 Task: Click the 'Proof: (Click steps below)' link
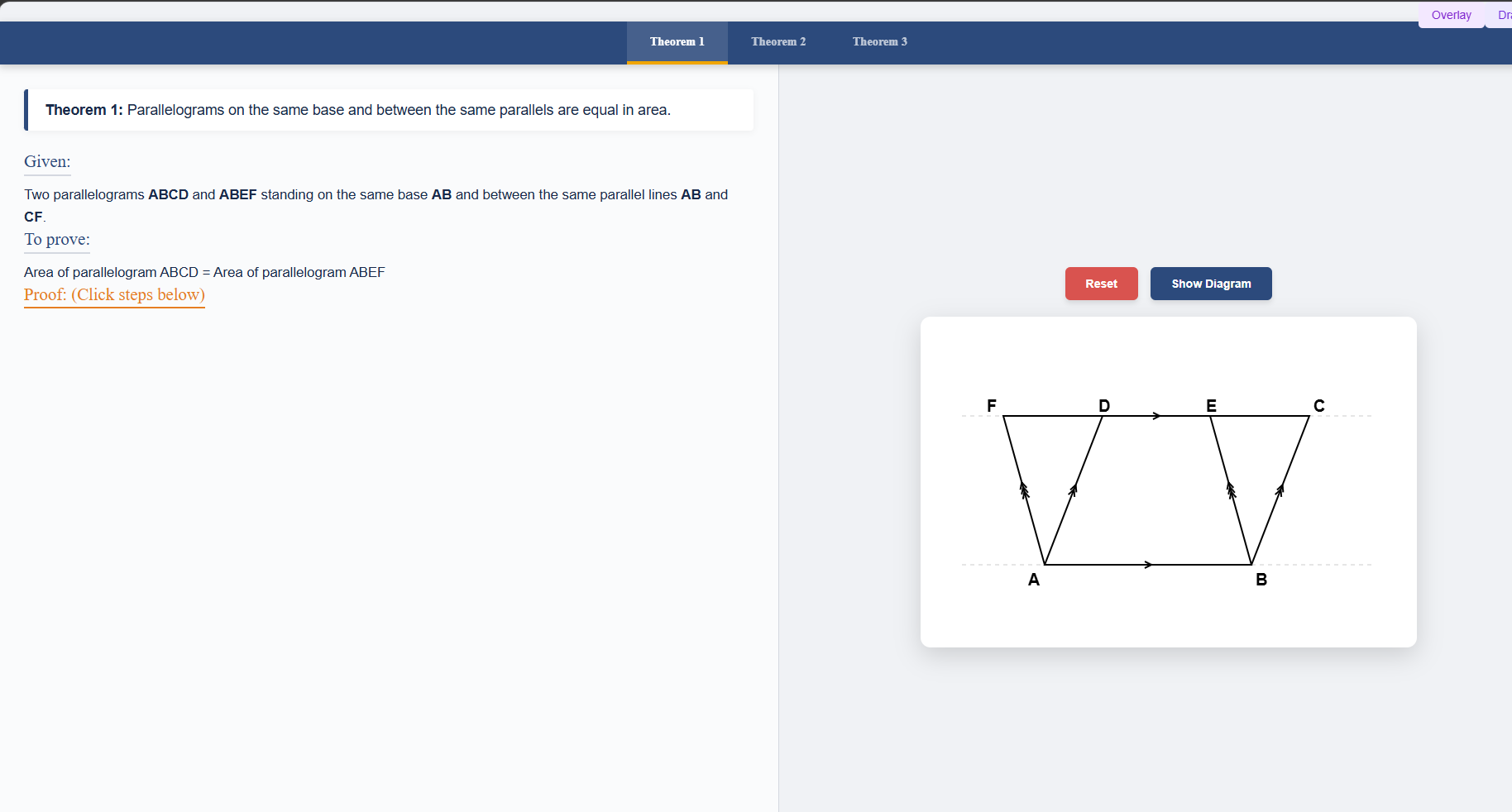click(114, 295)
